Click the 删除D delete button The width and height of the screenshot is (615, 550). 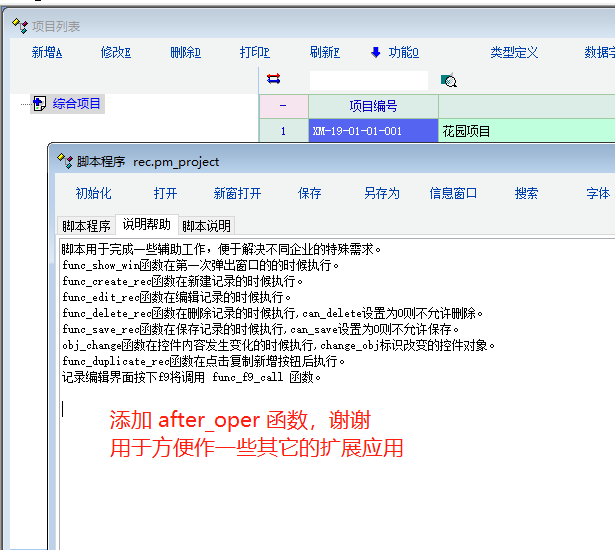tap(186, 53)
